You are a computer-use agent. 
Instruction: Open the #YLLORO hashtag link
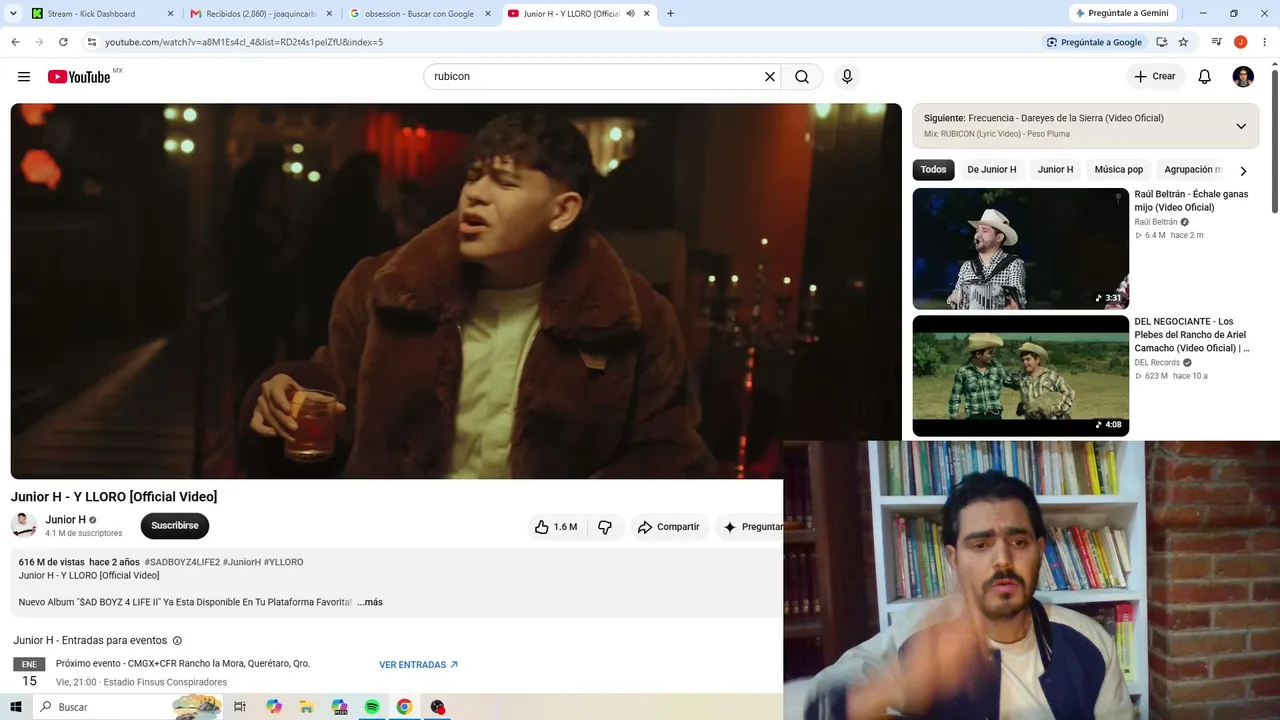pyautogui.click(x=283, y=562)
